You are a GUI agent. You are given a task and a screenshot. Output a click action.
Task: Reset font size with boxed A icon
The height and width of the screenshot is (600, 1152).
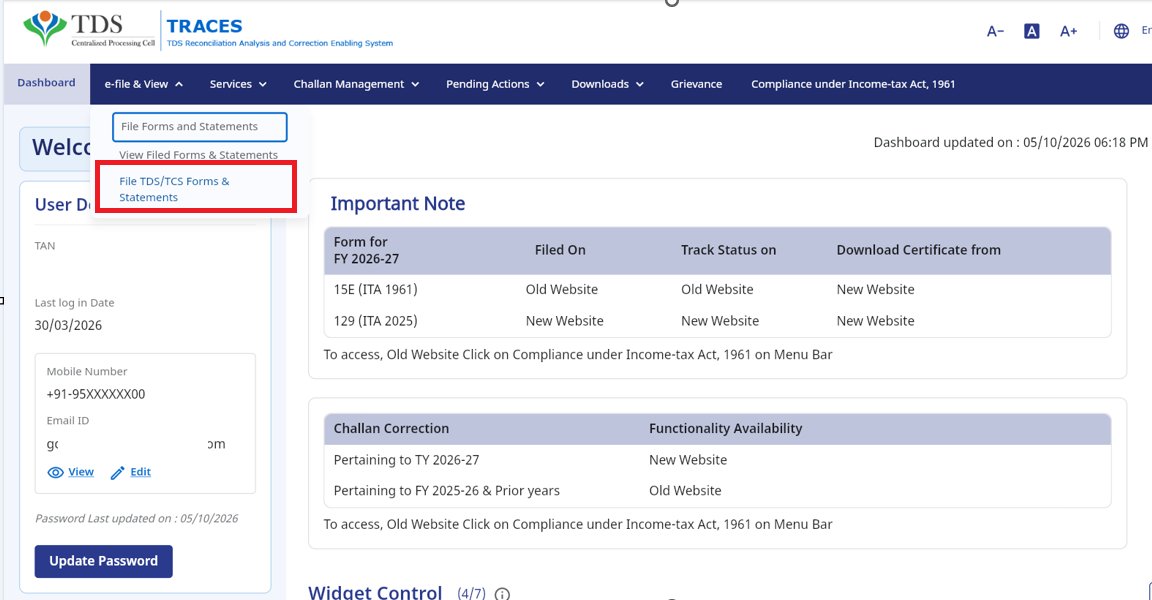point(1032,31)
